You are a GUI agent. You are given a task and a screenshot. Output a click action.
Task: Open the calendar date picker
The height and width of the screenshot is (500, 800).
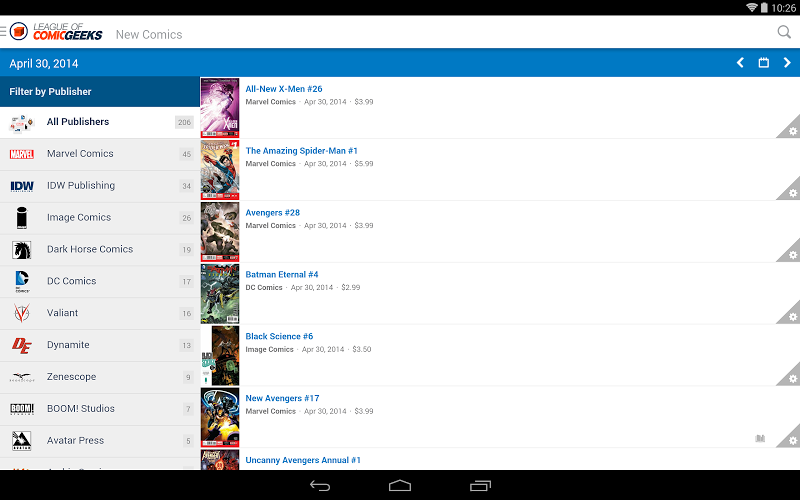click(x=764, y=63)
